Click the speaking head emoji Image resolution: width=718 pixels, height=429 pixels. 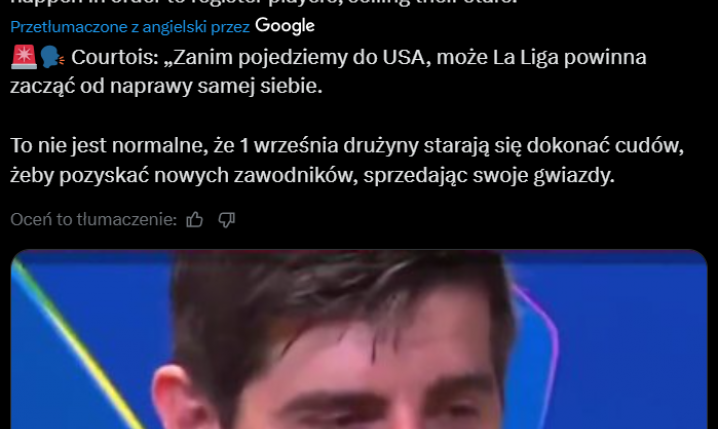point(52,58)
